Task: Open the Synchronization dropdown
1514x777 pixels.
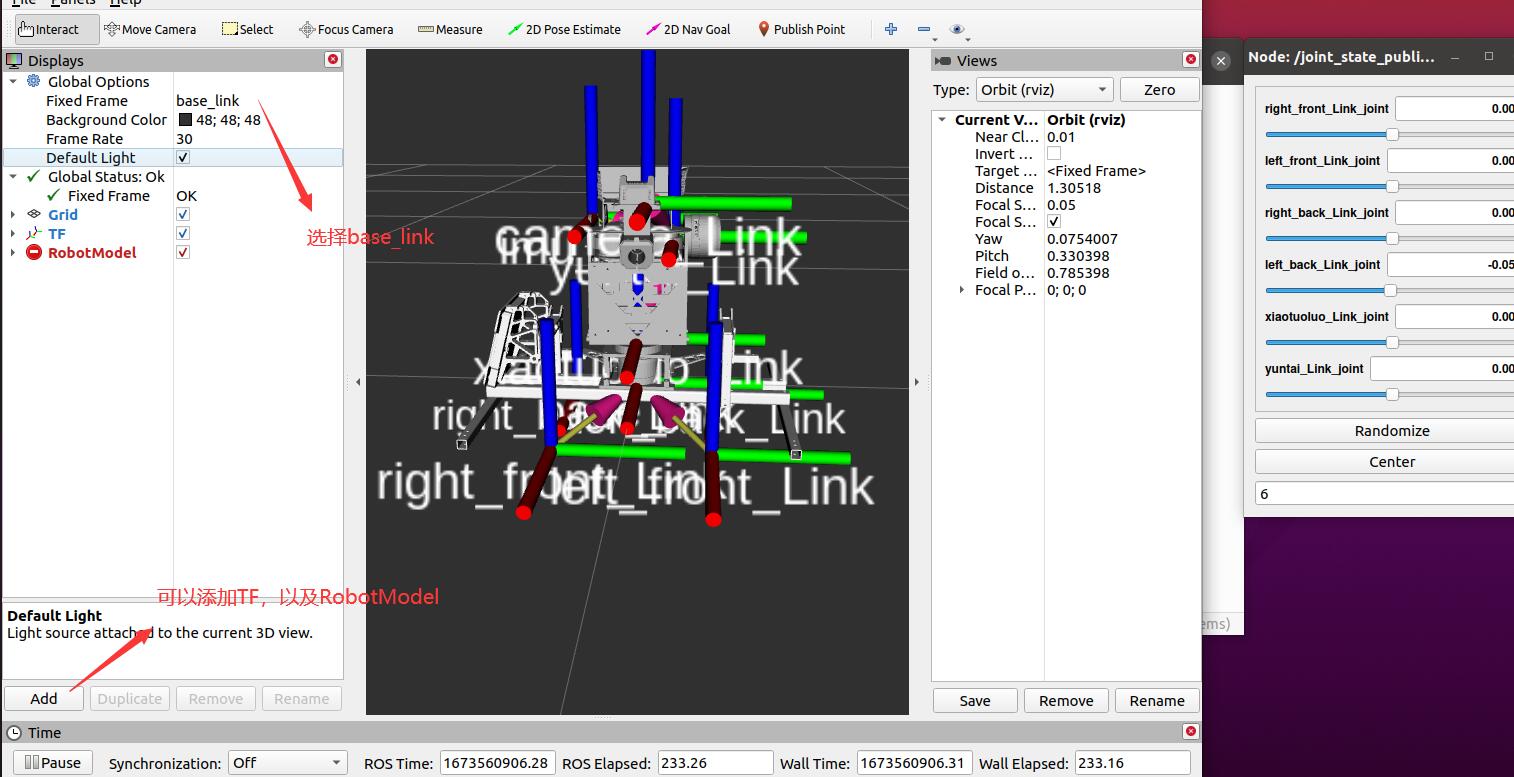Action: tap(288, 763)
